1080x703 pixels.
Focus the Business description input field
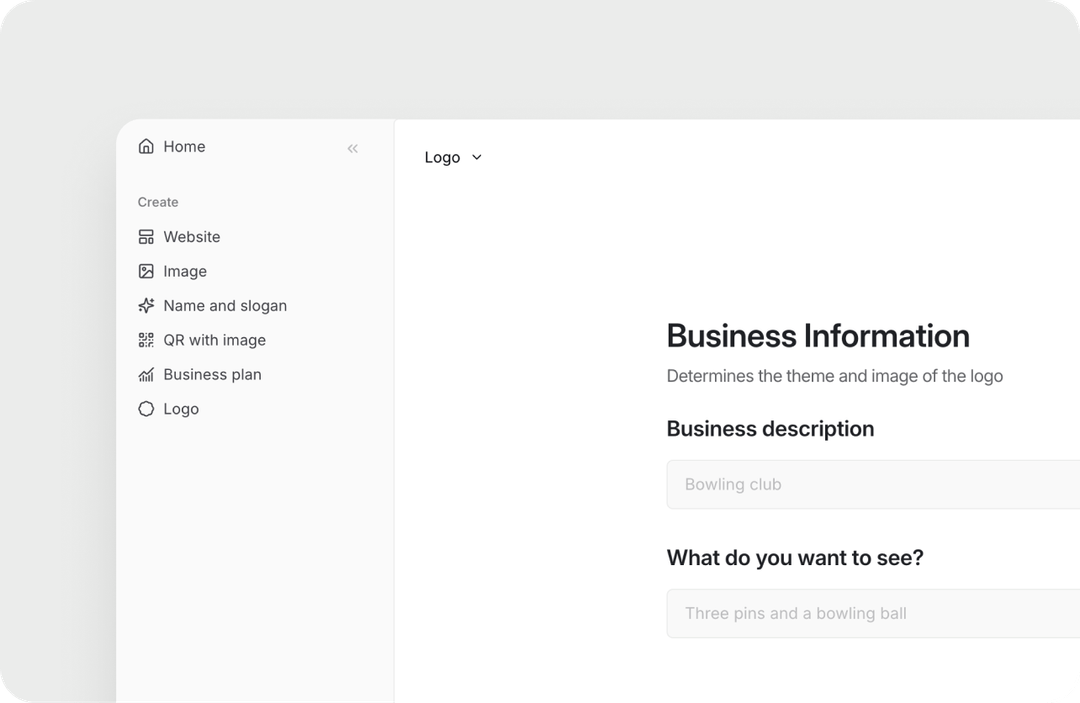pos(872,485)
